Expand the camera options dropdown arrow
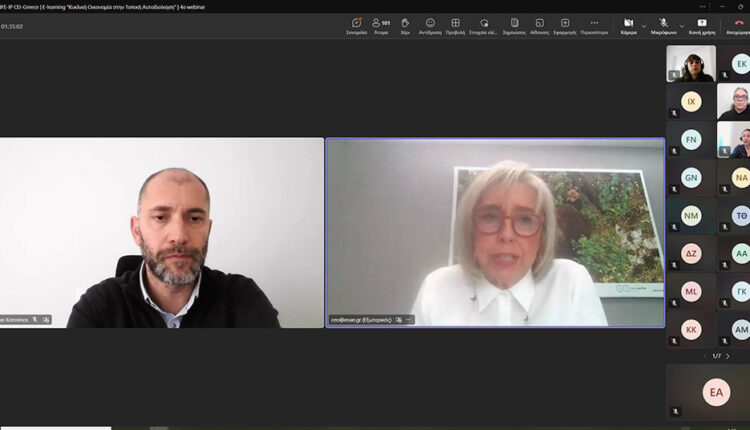This screenshot has width=750, height=430. click(x=643, y=25)
